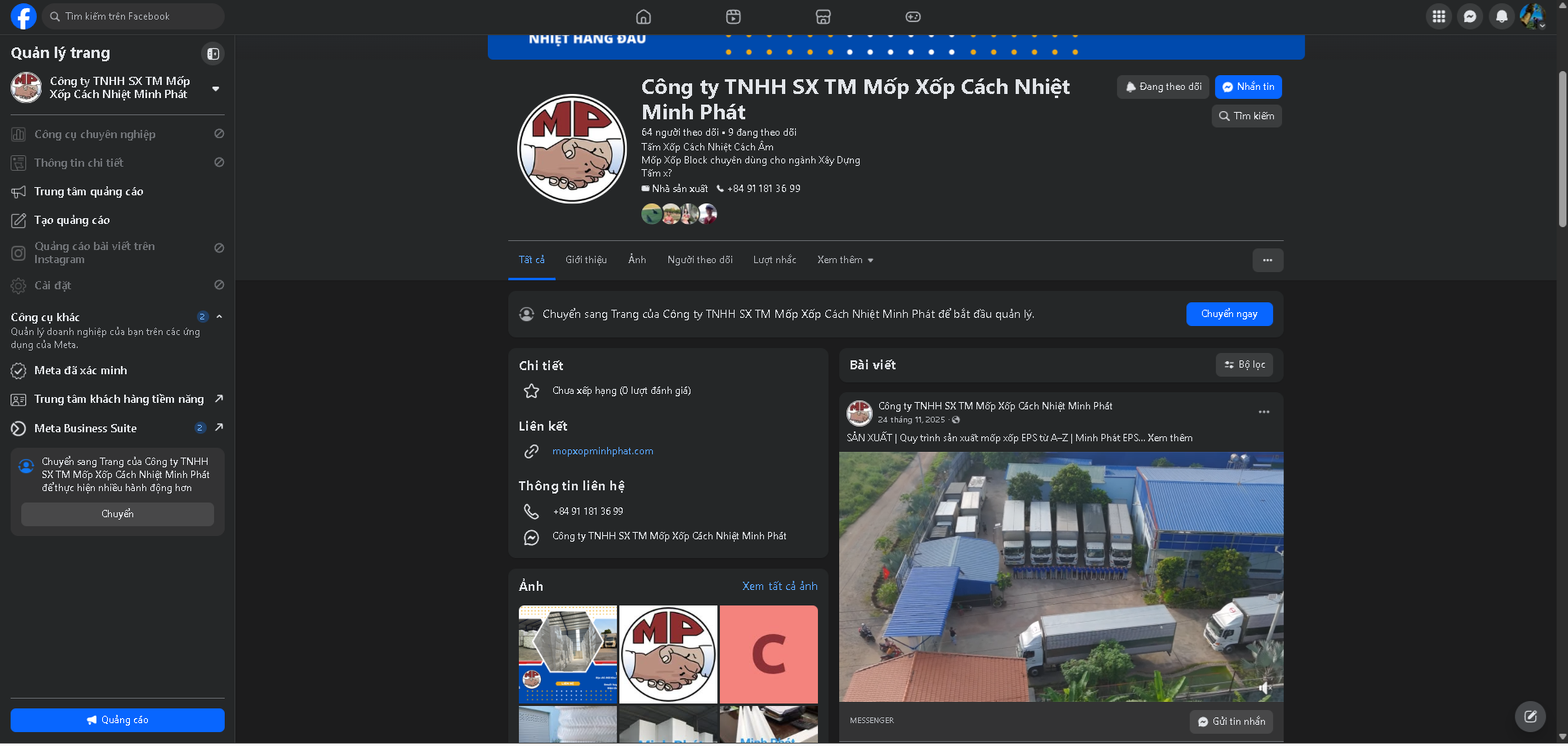Open the notifications bell icon
This screenshot has height=746, width=1568.
click(1502, 16)
